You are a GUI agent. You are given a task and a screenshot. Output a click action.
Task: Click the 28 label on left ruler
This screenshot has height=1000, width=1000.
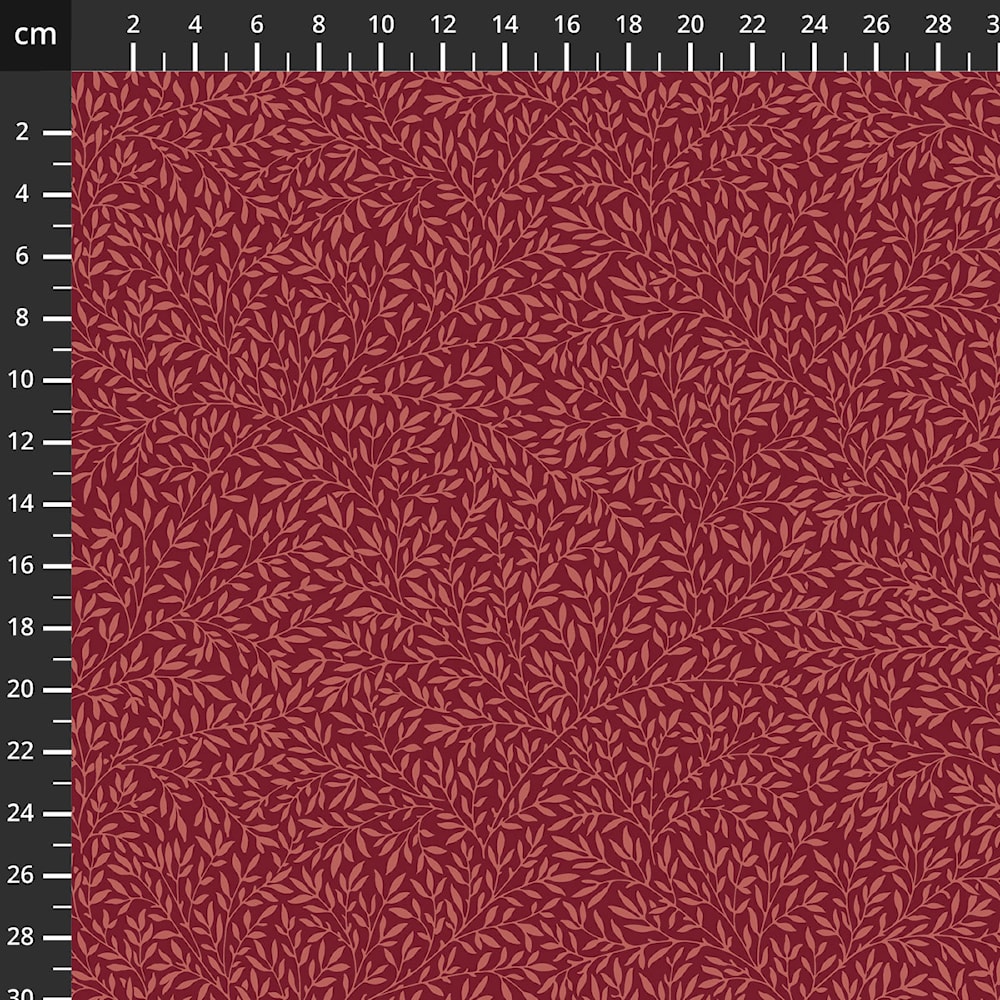tap(20, 937)
